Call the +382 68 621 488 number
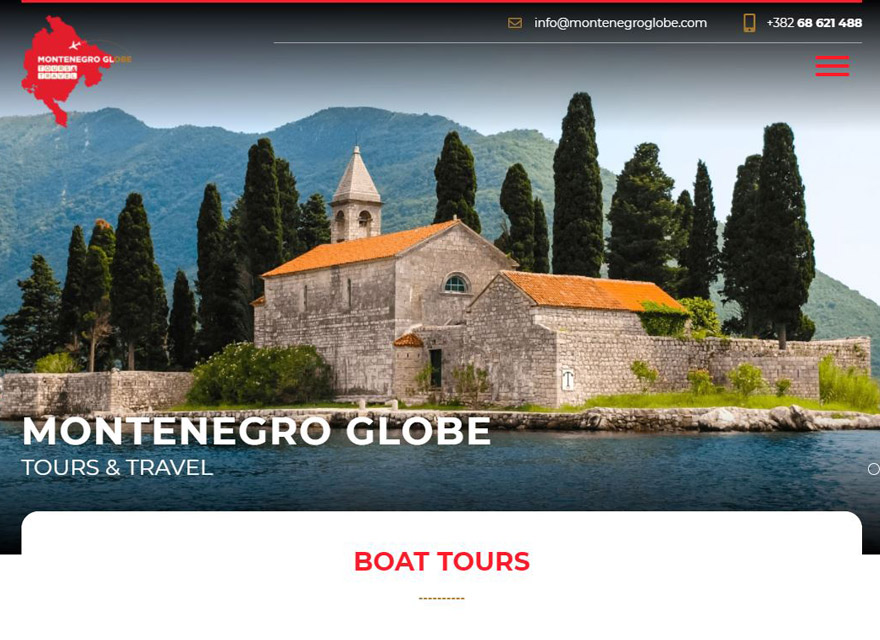Screen dimensions: 880x640 (814, 23)
